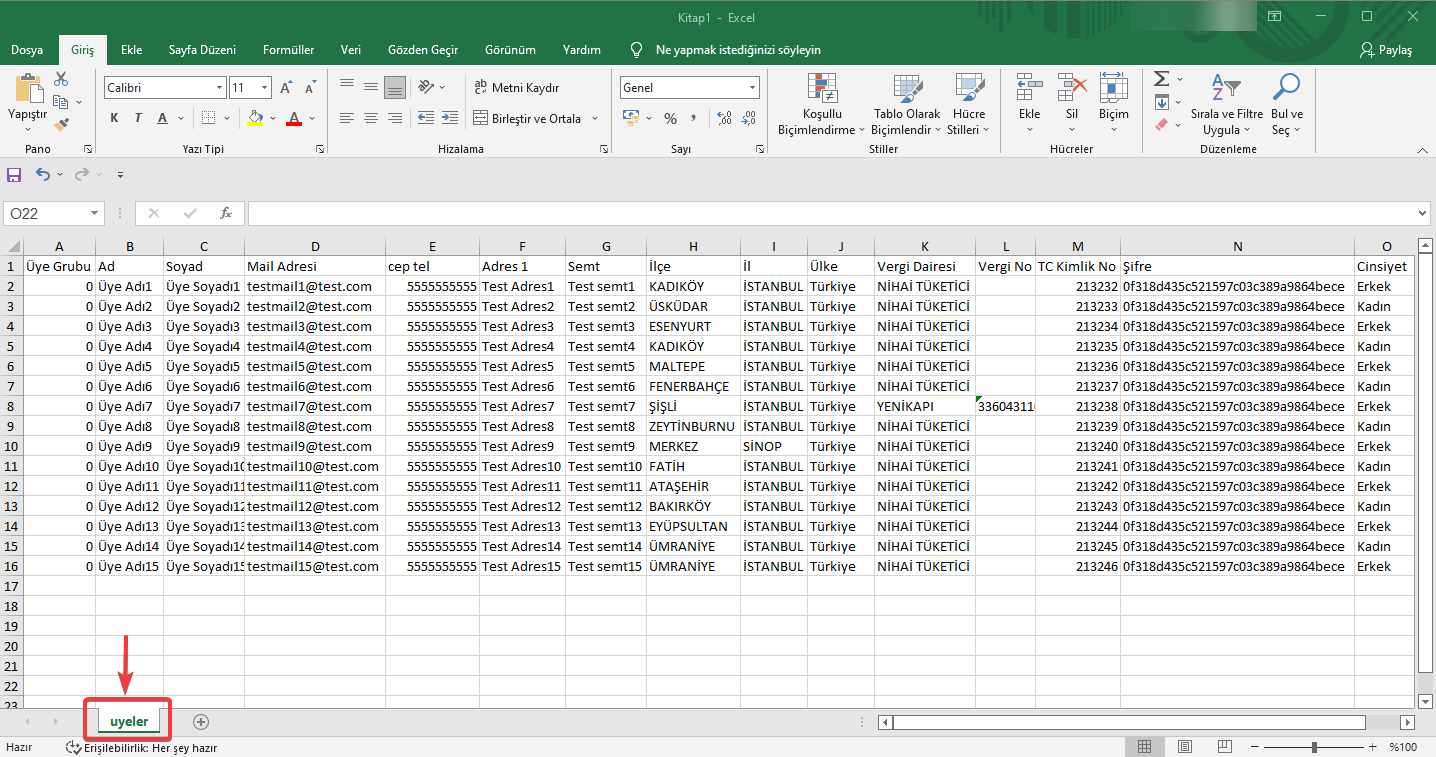Open Tablo Olarak Biçimlendir button
The width and height of the screenshot is (1436, 757).
coord(907,105)
